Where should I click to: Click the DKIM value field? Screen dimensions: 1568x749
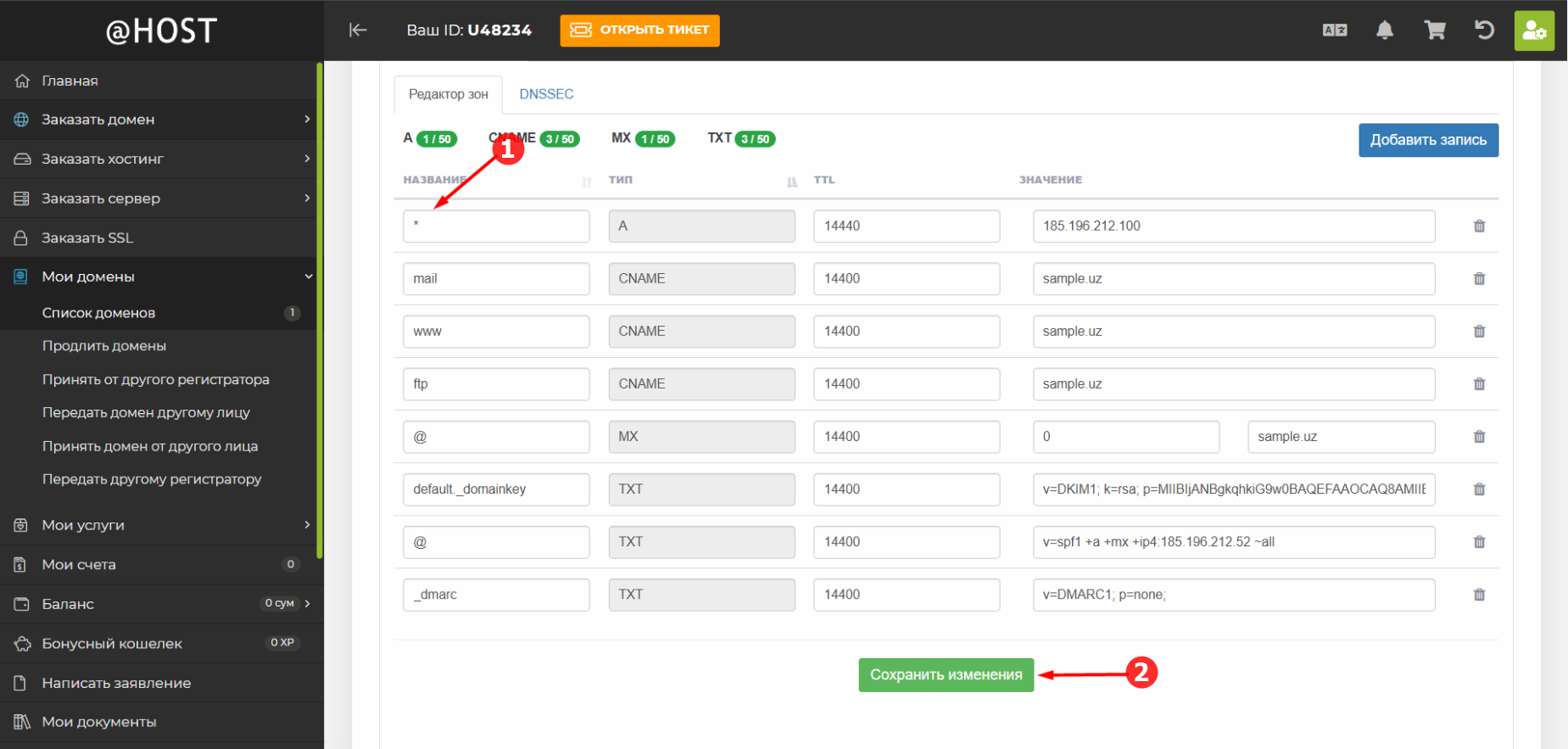1234,489
